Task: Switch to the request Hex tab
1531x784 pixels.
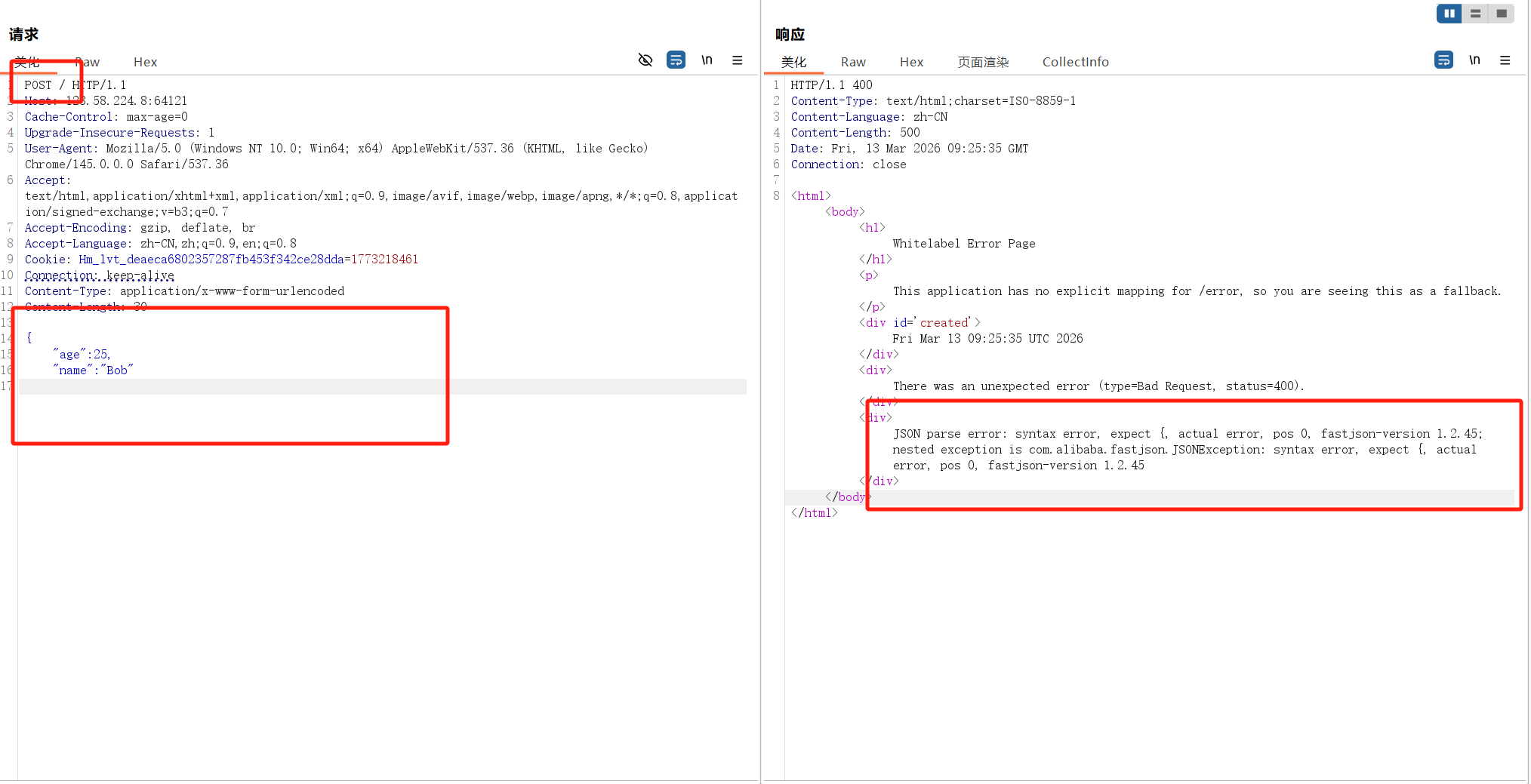Action: (145, 62)
